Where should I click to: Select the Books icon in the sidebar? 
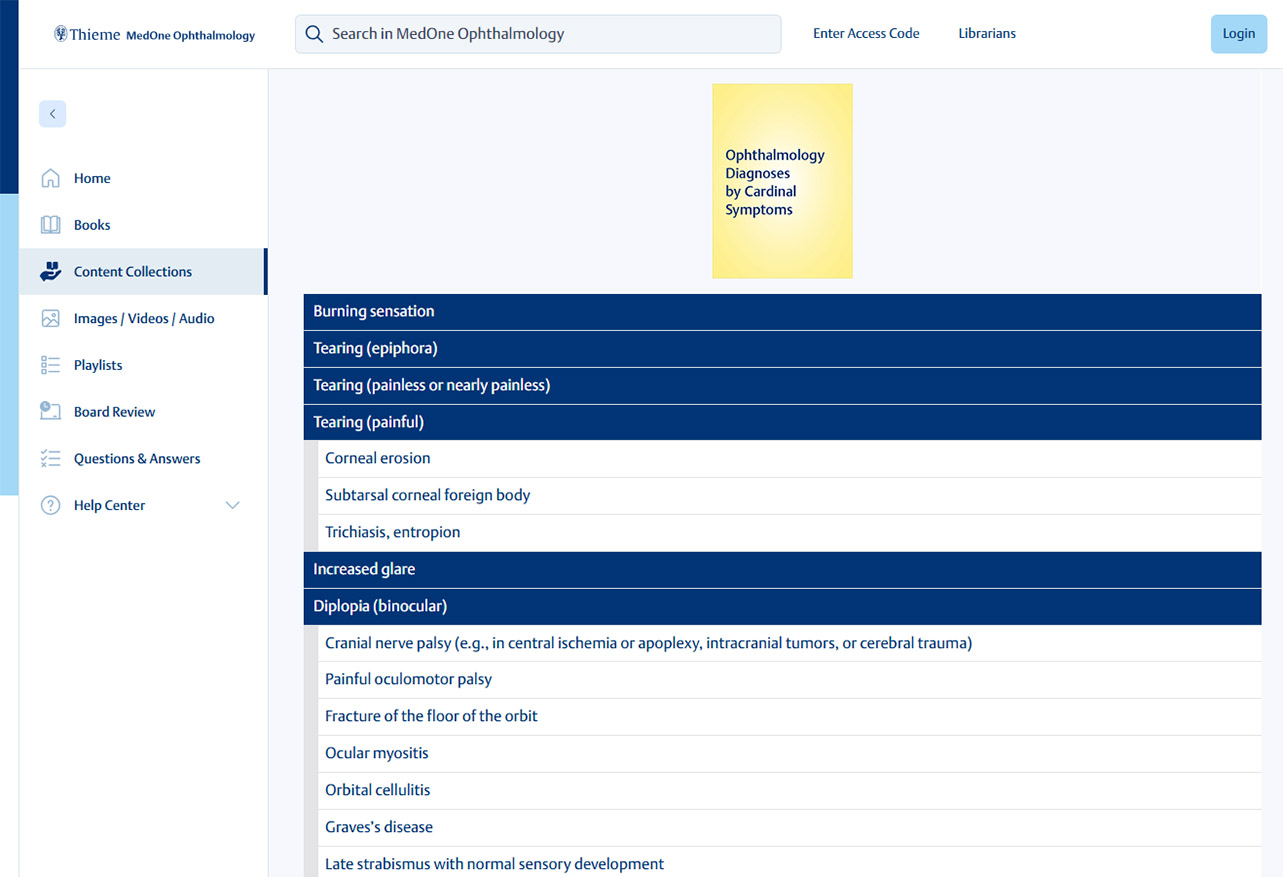tap(50, 224)
